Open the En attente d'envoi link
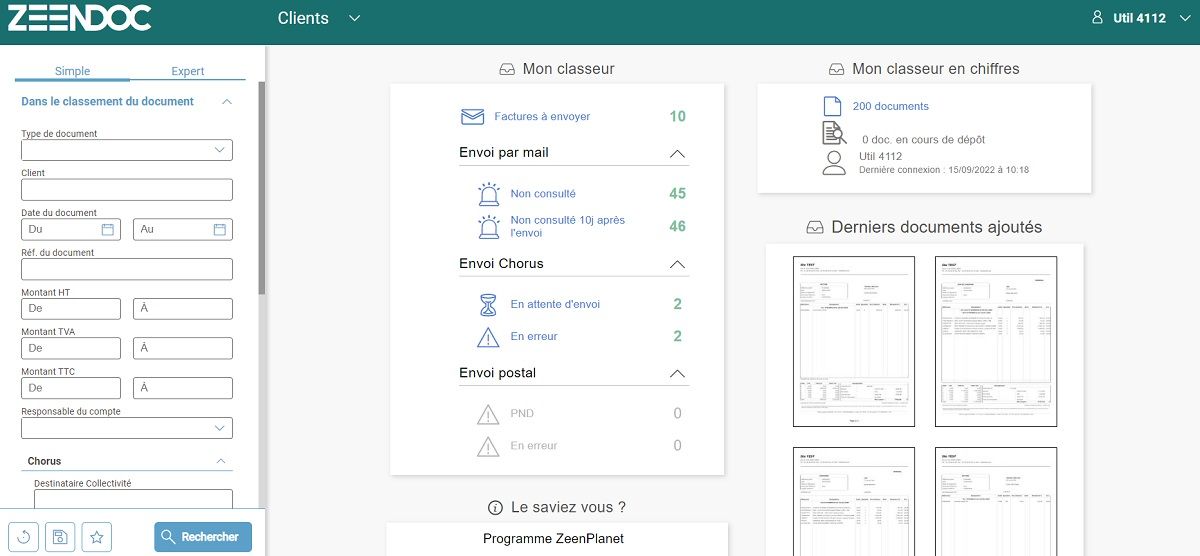Screen dimensions: 1200x556 coord(555,304)
